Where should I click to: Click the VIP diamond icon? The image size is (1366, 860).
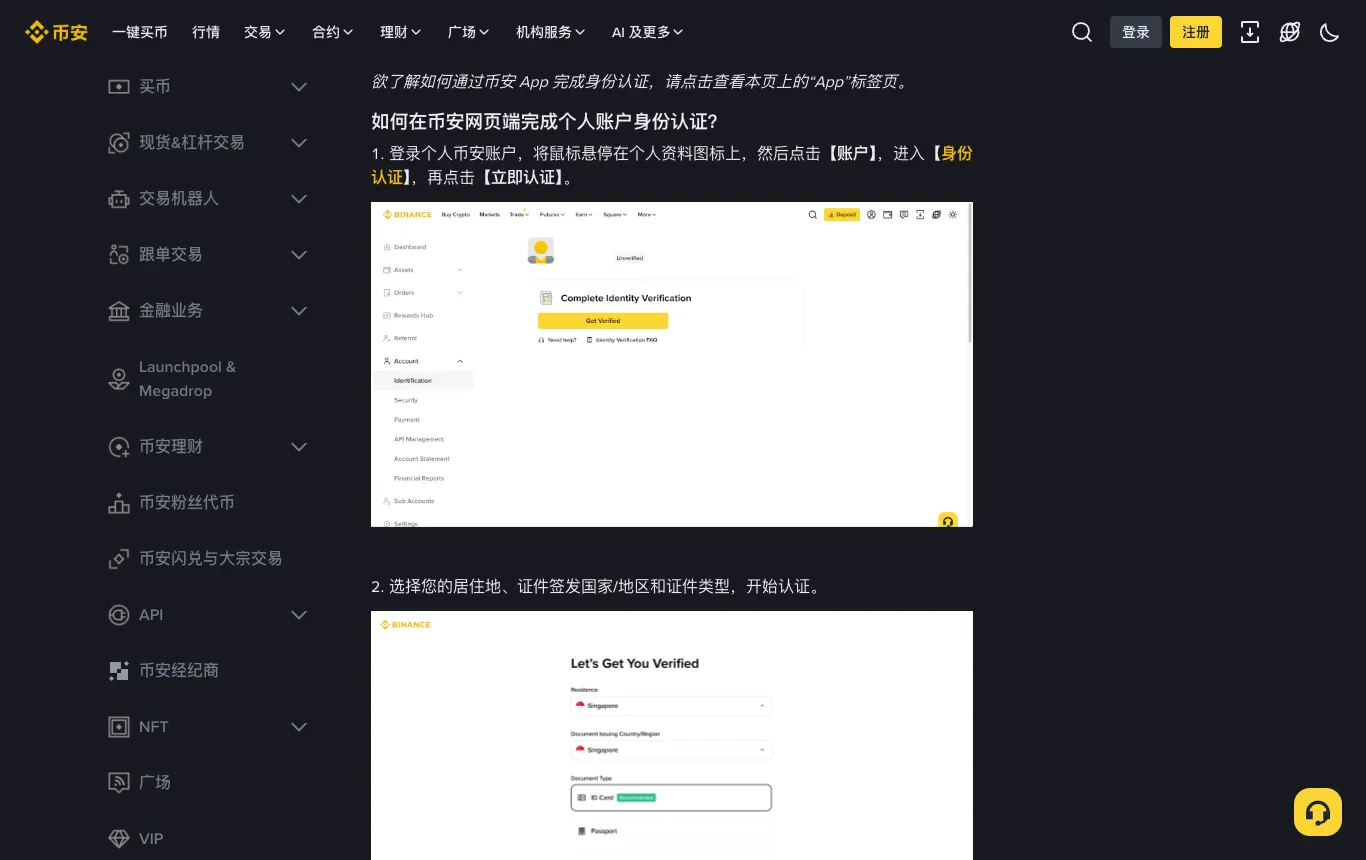click(x=119, y=839)
